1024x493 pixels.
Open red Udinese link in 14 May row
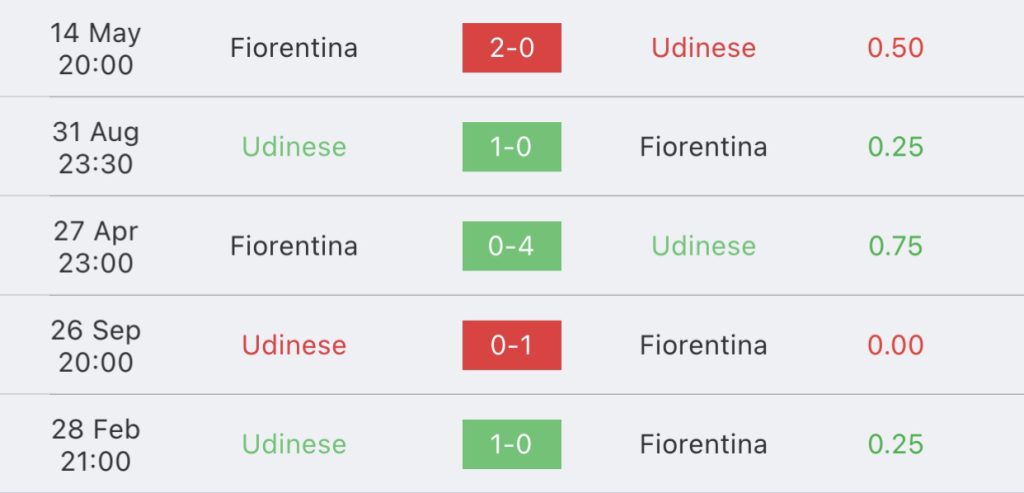pos(703,48)
